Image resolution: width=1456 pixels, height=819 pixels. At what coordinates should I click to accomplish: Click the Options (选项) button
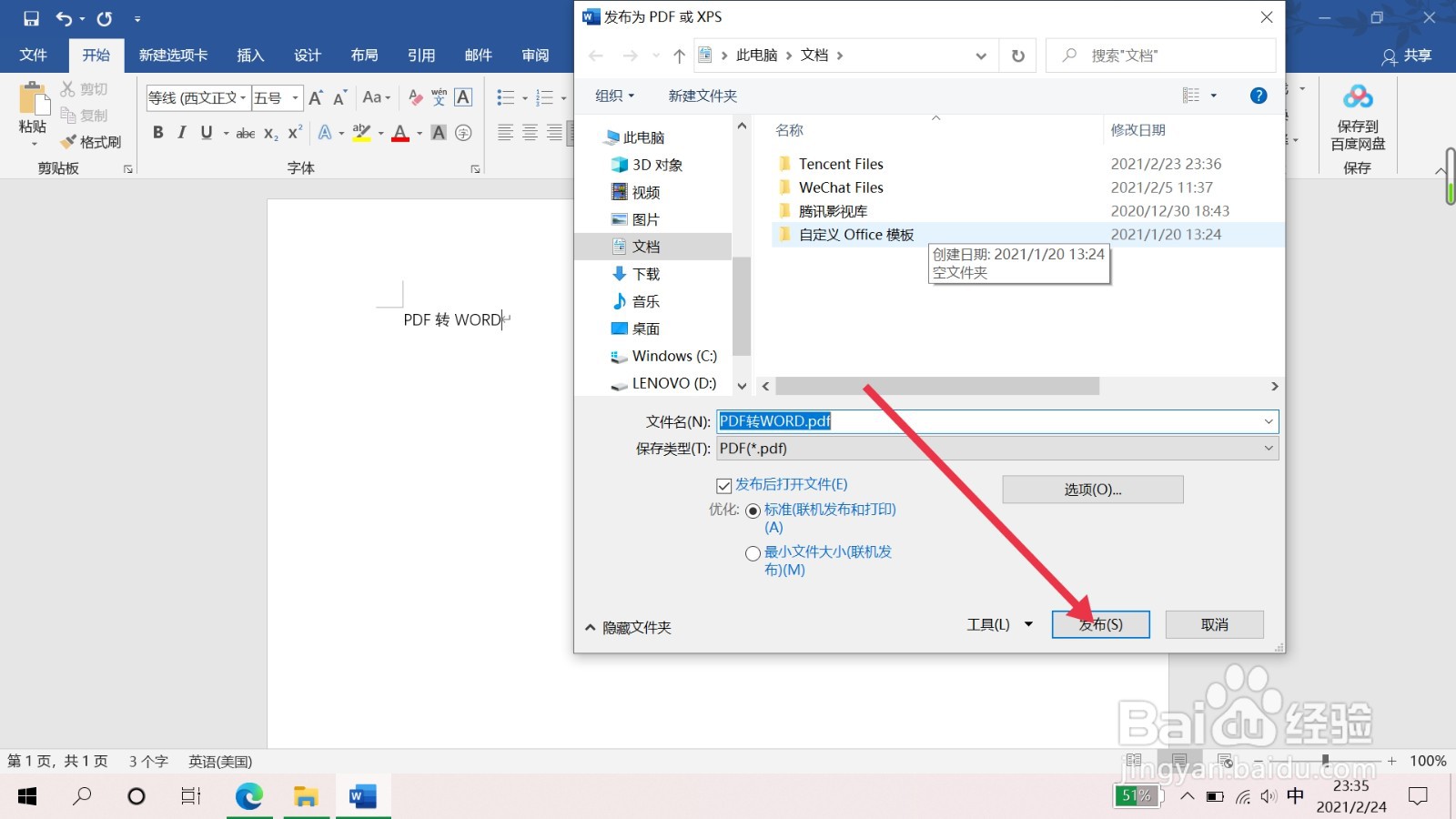(1093, 490)
